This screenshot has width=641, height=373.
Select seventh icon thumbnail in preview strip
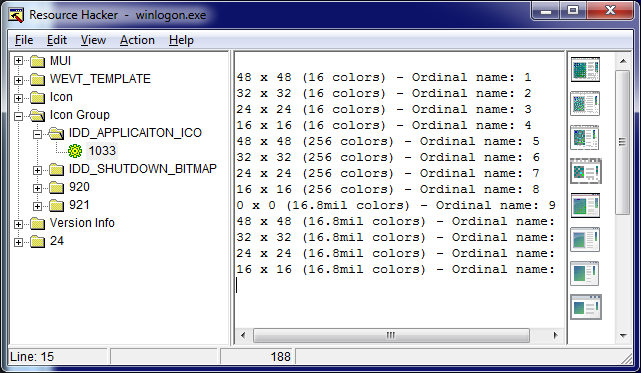click(585, 274)
